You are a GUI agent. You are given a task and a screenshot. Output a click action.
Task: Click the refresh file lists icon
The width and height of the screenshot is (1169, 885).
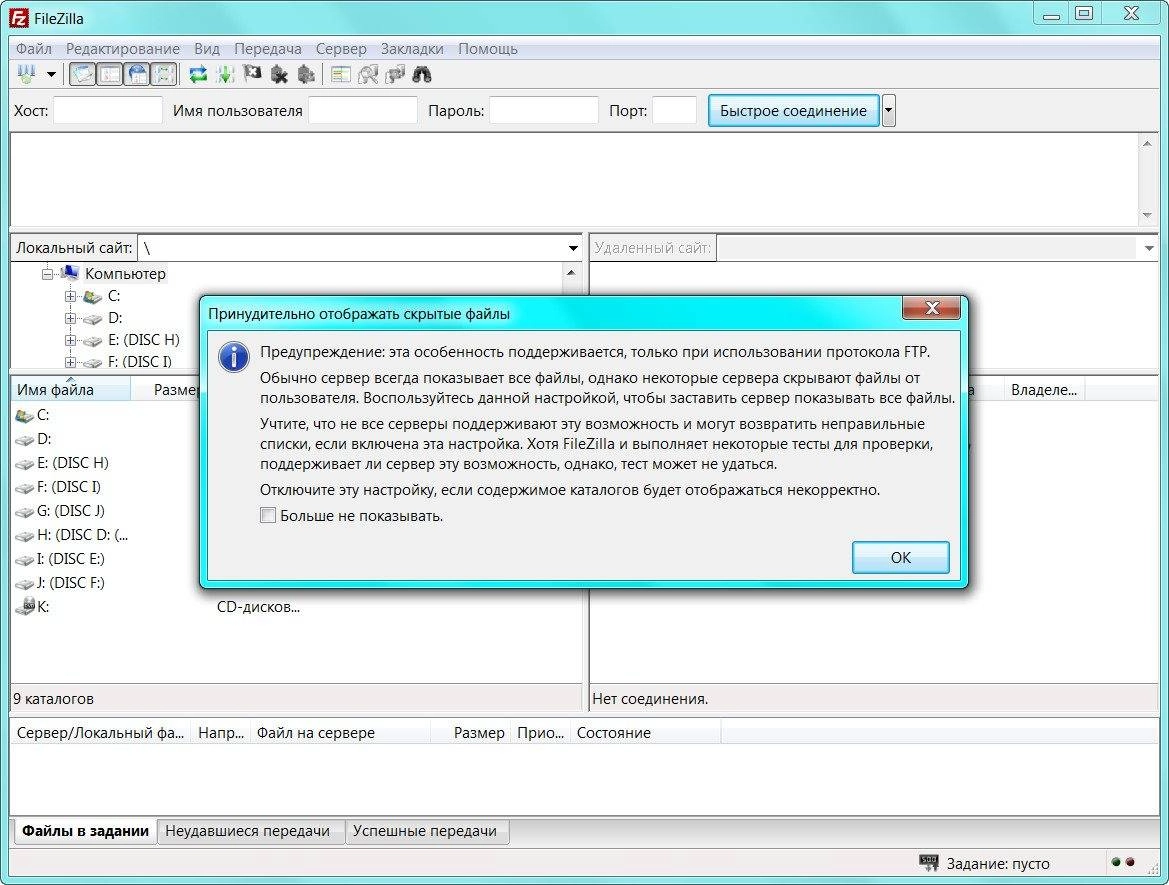click(198, 75)
